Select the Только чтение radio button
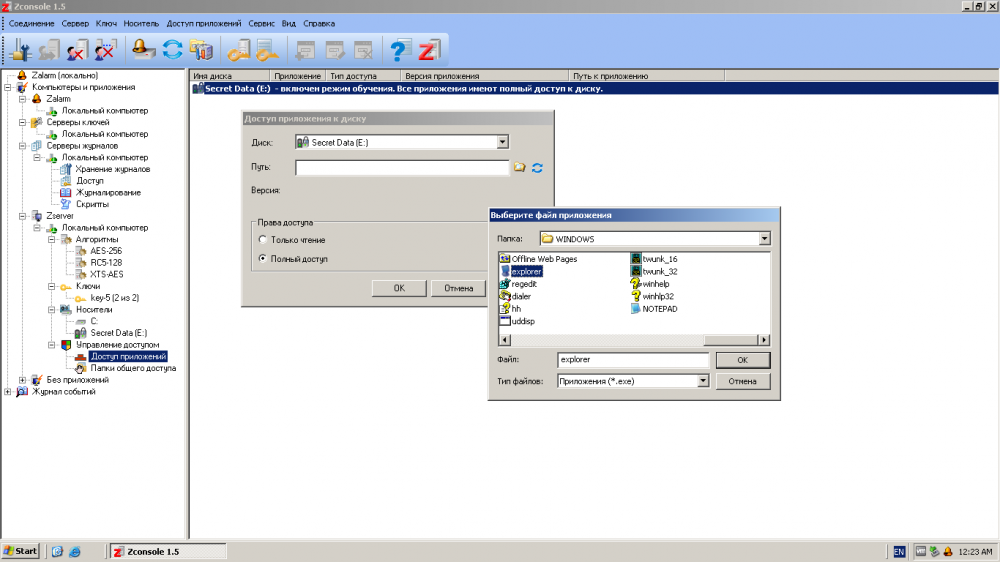 coord(263,240)
